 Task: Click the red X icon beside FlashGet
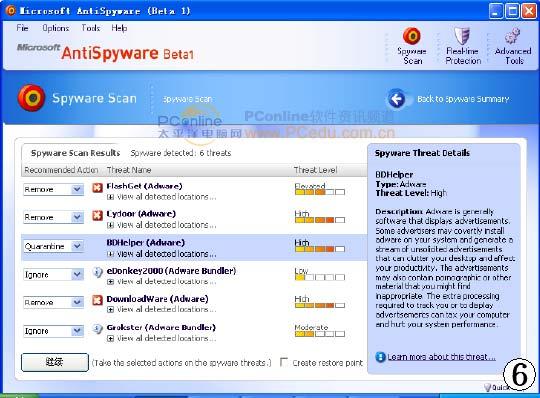click(97, 188)
